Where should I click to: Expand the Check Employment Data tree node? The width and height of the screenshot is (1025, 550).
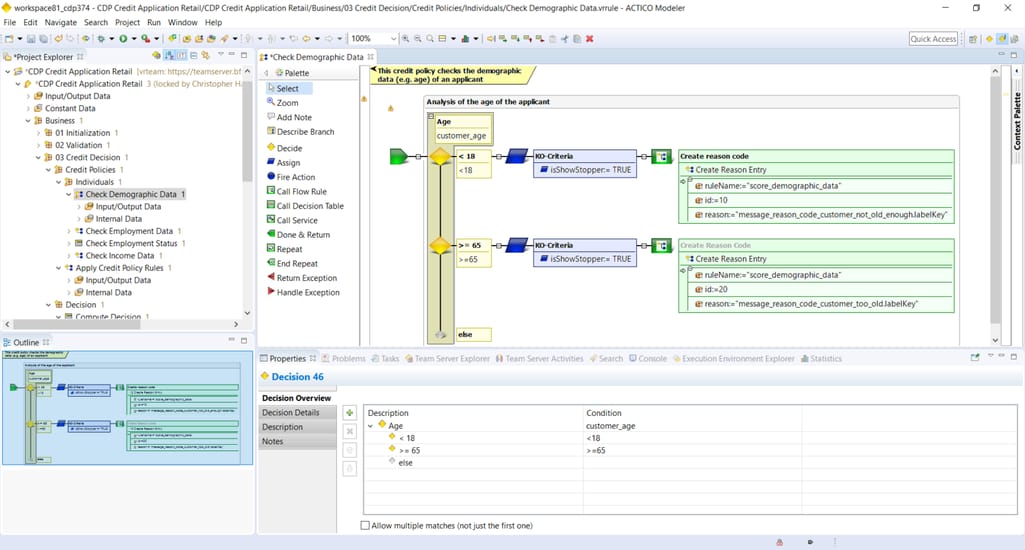coord(69,231)
